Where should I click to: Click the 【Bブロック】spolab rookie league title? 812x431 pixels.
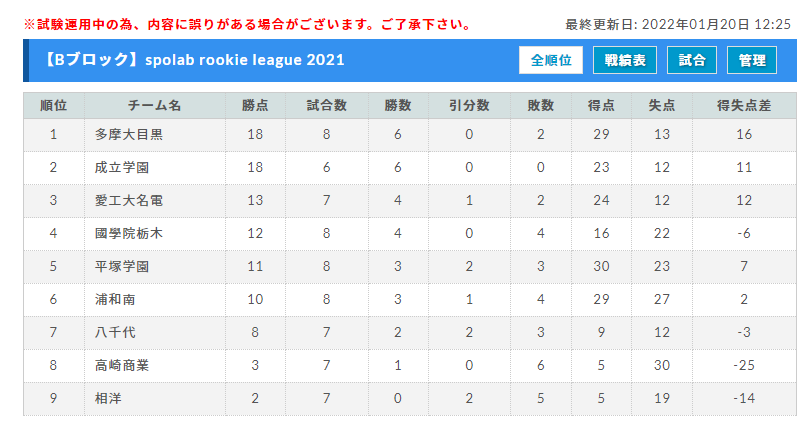pos(193,60)
